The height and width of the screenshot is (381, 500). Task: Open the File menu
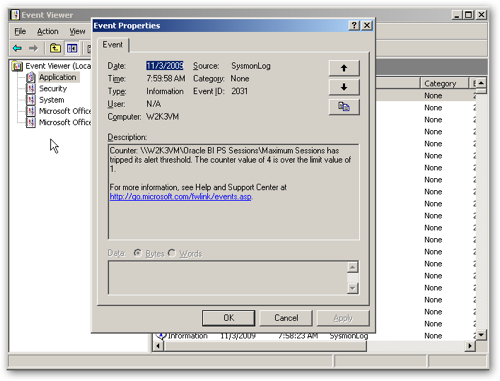(20, 31)
